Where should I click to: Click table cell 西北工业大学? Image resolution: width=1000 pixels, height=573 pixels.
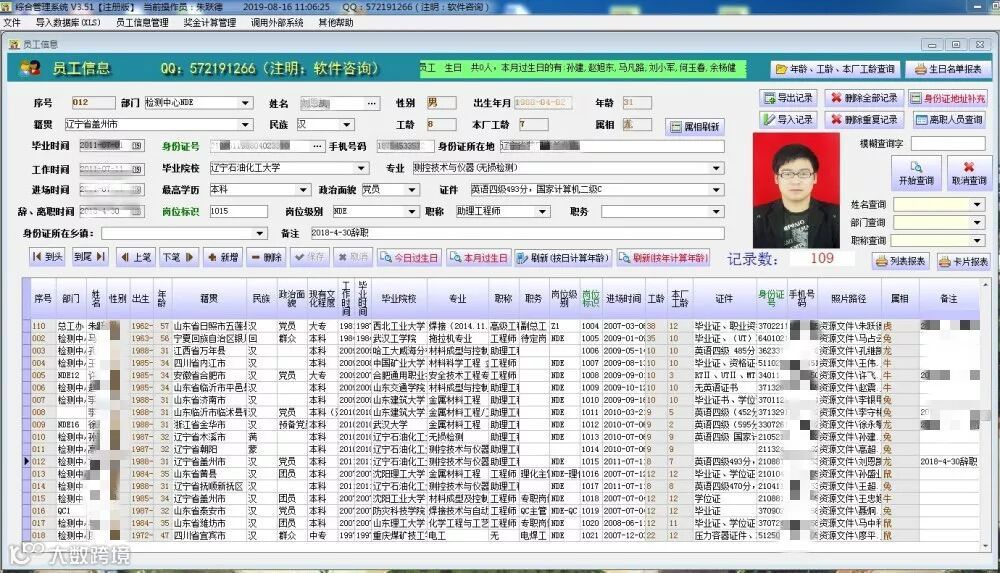tap(399, 325)
